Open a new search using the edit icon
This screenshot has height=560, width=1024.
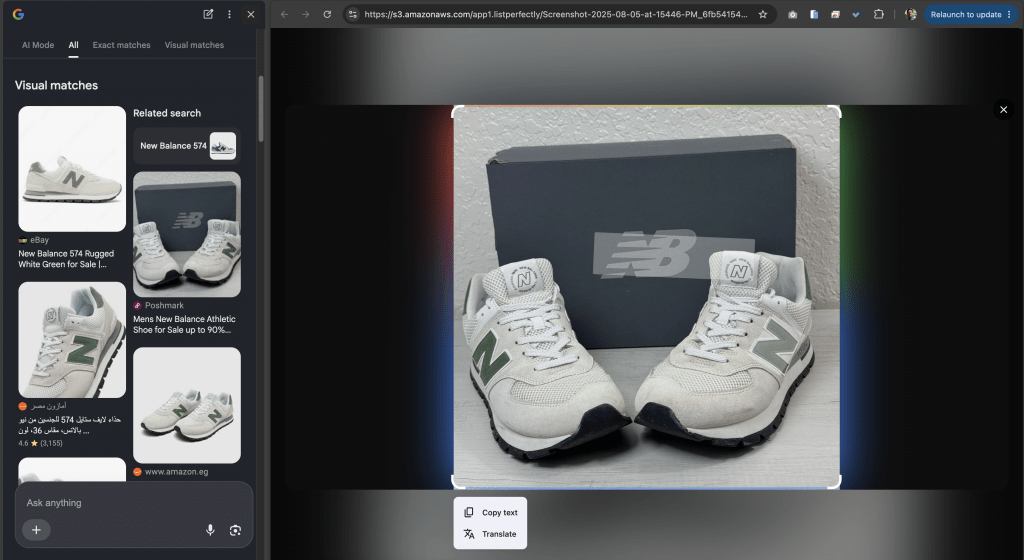coord(208,14)
